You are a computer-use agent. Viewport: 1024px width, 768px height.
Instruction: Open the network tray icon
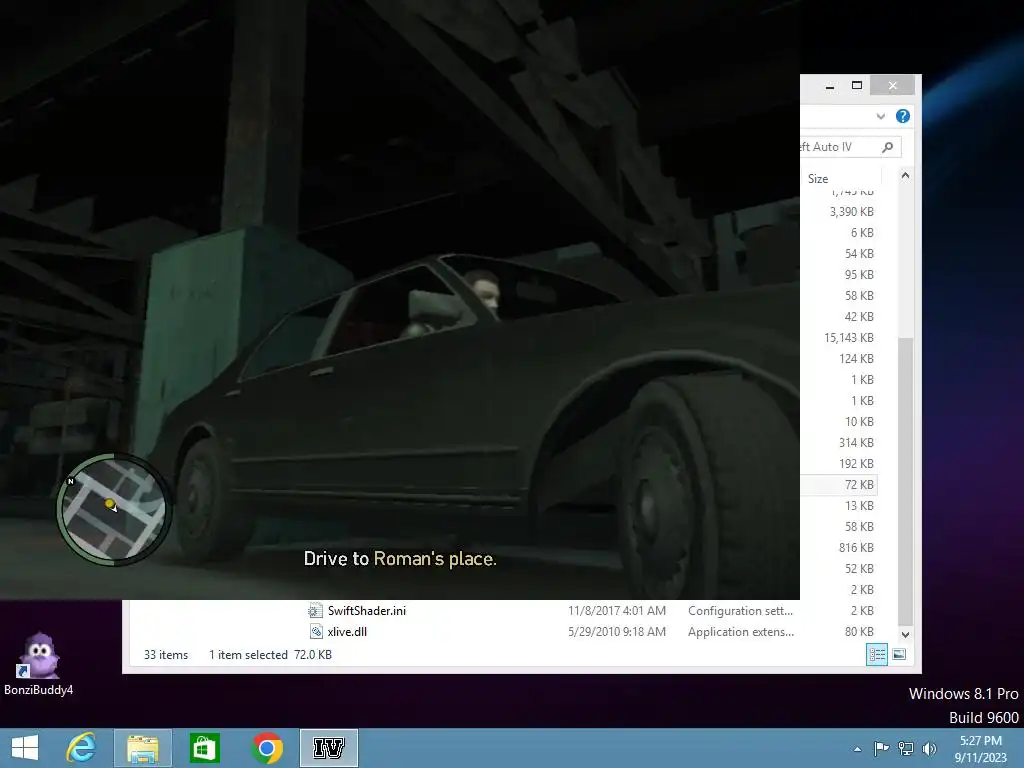[x=905, y=748]
